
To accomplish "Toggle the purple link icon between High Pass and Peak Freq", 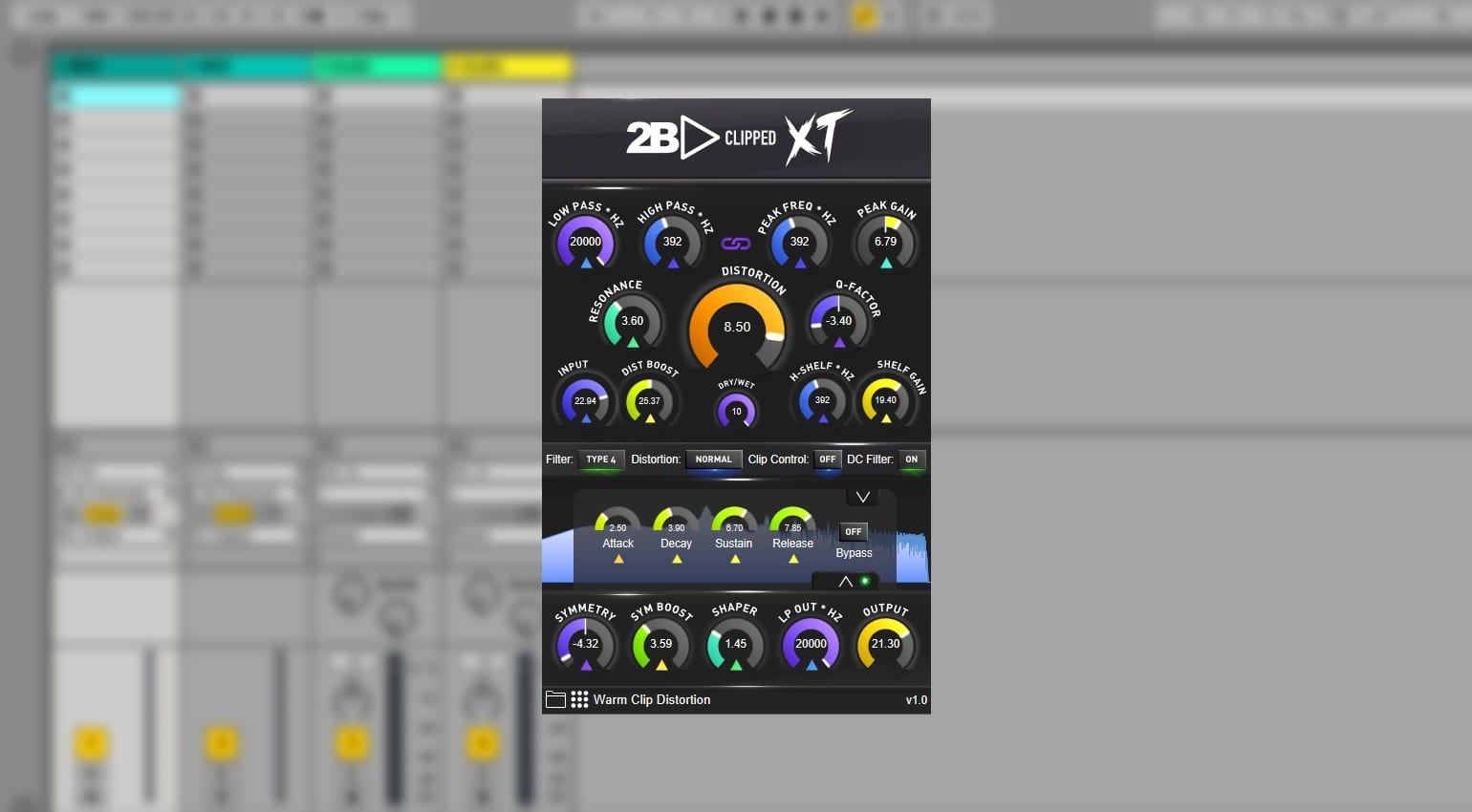I will tap(735, 244).
